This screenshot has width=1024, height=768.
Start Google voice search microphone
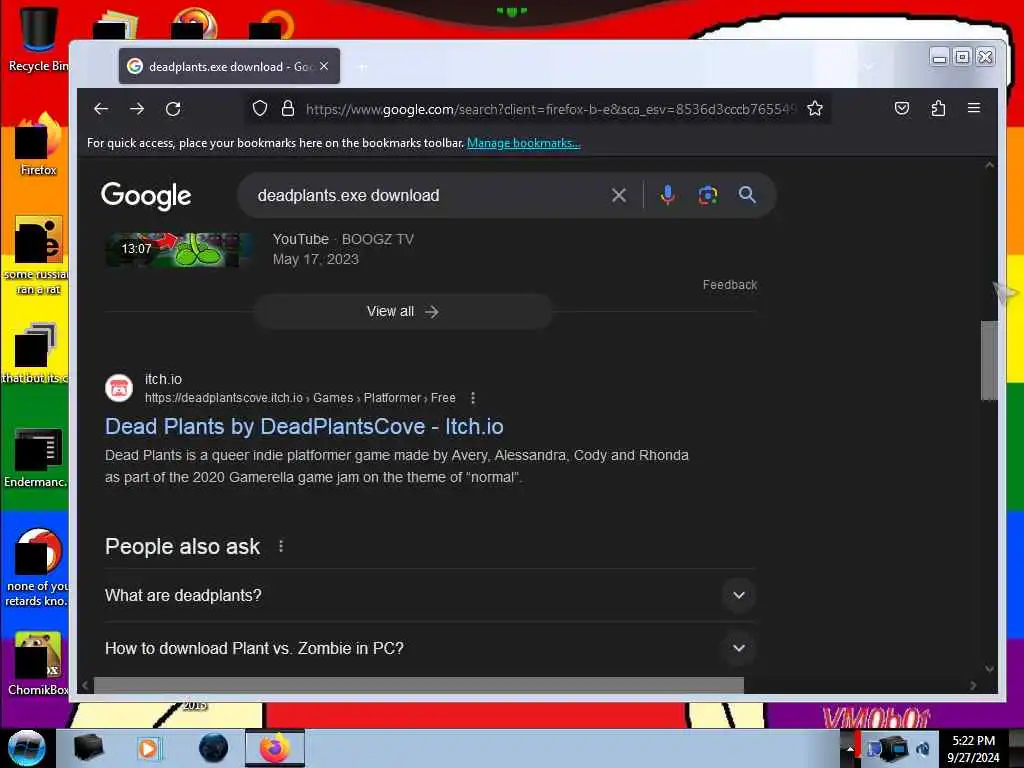pos(667,195)
